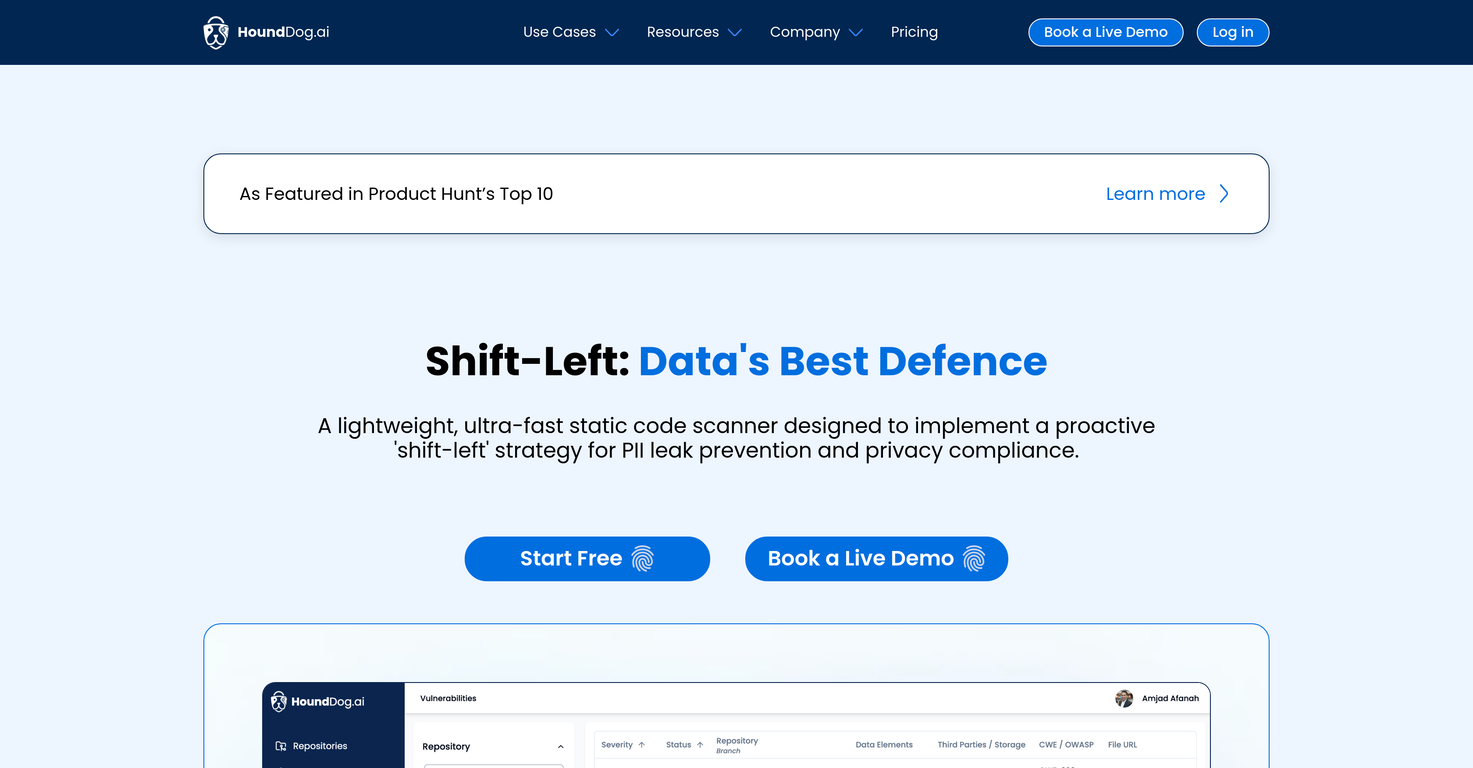This screenshot has width=1473, height=768.
Task: Collapse the Repository filter panel
Action: coord(560,747)
